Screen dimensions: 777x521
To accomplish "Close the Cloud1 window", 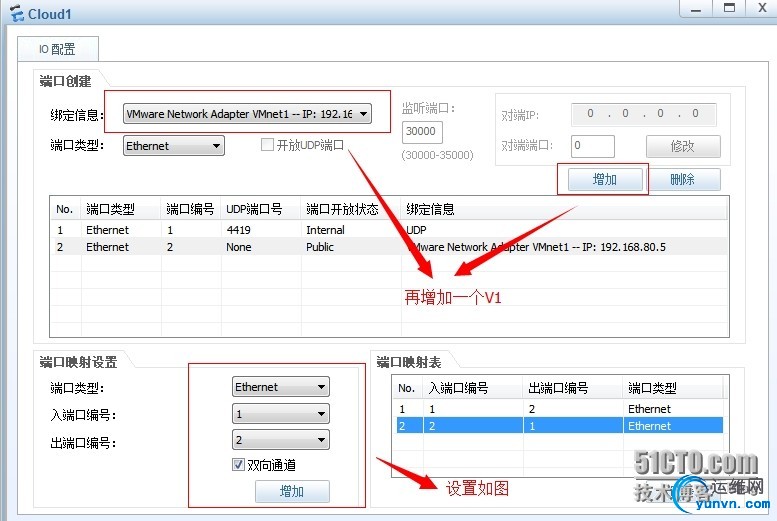I will tap(762, 8).
